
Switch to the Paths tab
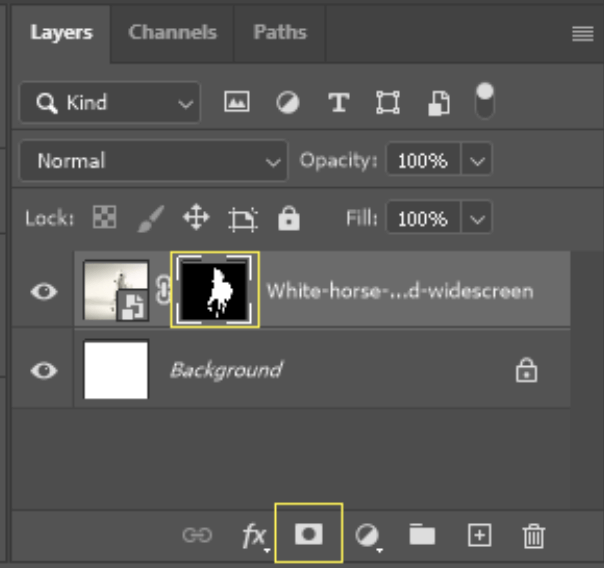tap(280, 32)
